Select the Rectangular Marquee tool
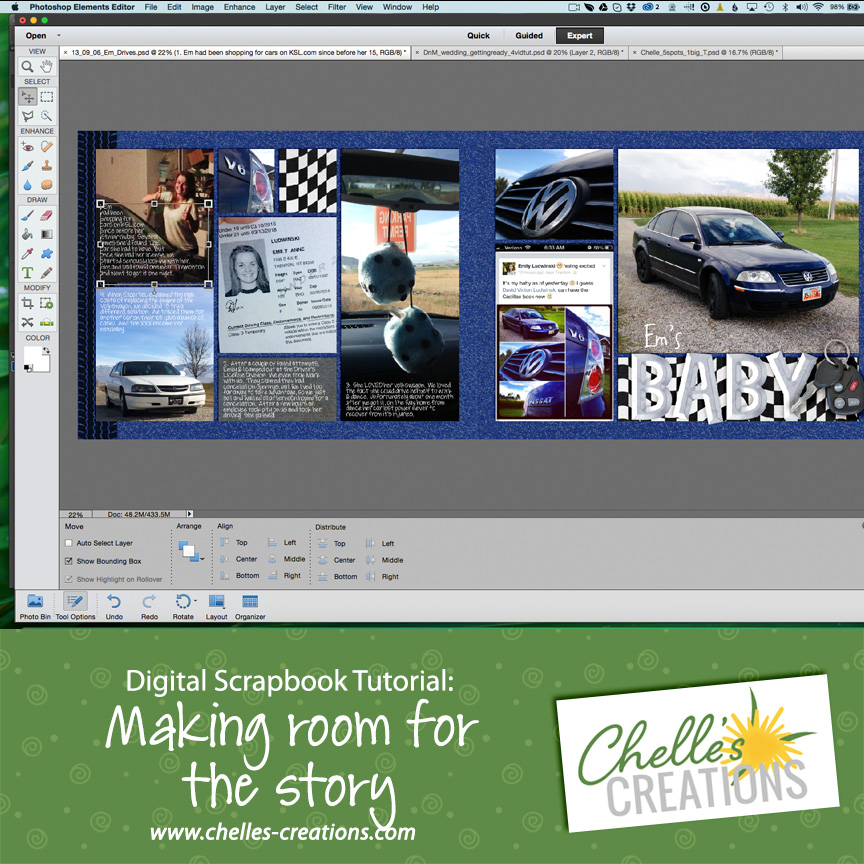The height and width of the screenshot is (864, 864). pos(47,97)
